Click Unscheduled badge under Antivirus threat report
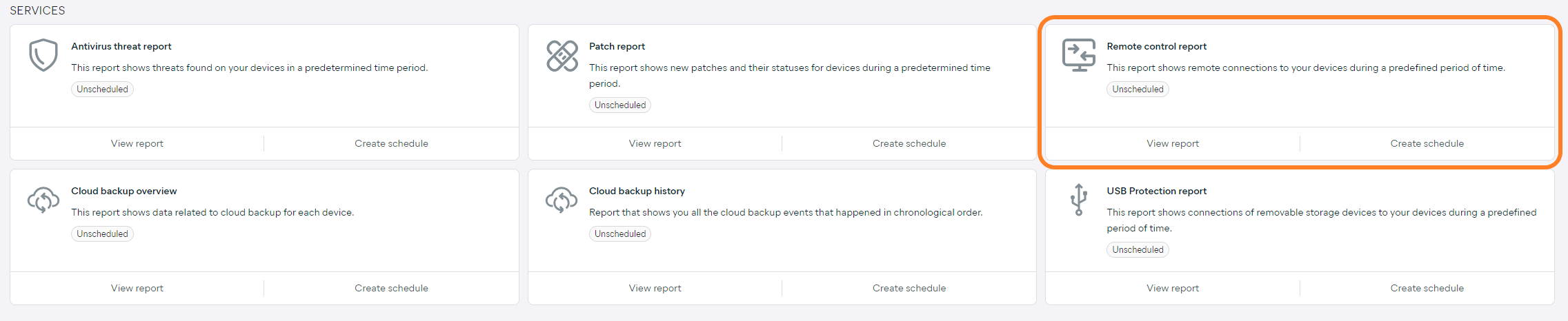1568x321 pixels. tap(102, 89)
